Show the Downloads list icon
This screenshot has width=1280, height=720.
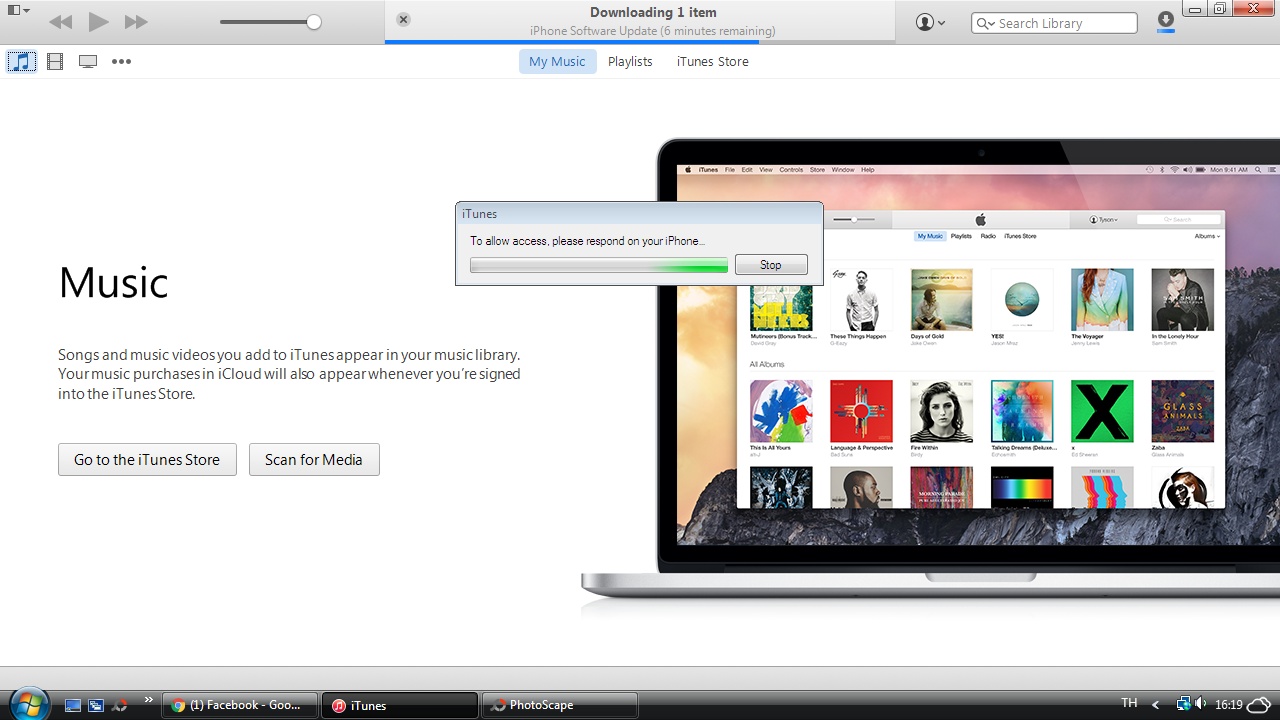1165,21
